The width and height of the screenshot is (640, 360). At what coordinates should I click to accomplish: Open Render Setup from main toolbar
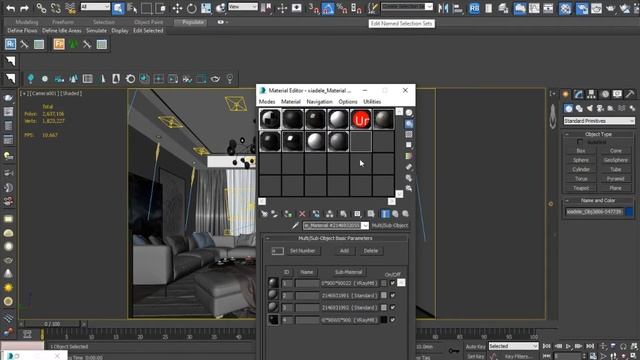pyautogui.click(x=582, y=8)
